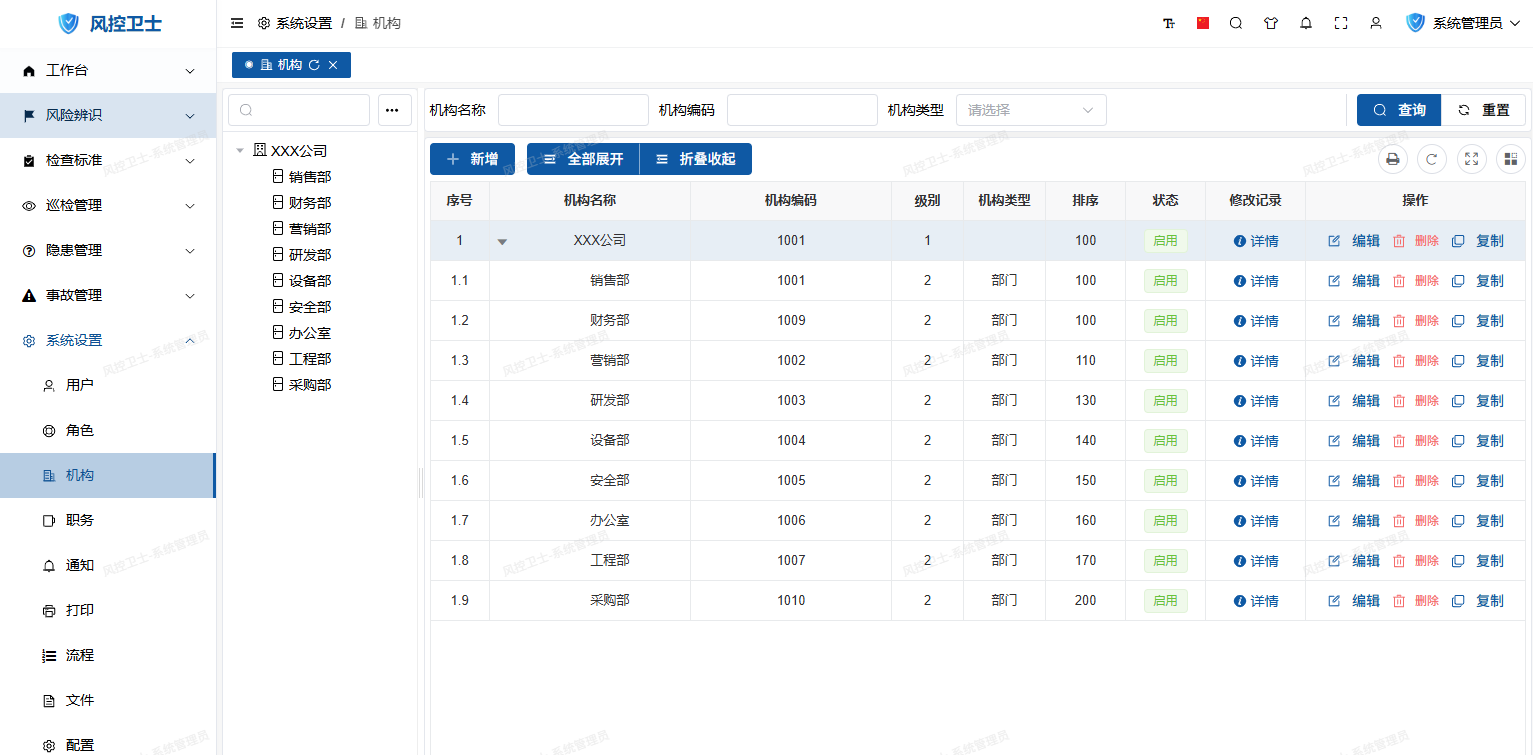This screenshot has width=1533, height=755.
Task: Open the notification bell in the header
Action: tap(1306, 23)
